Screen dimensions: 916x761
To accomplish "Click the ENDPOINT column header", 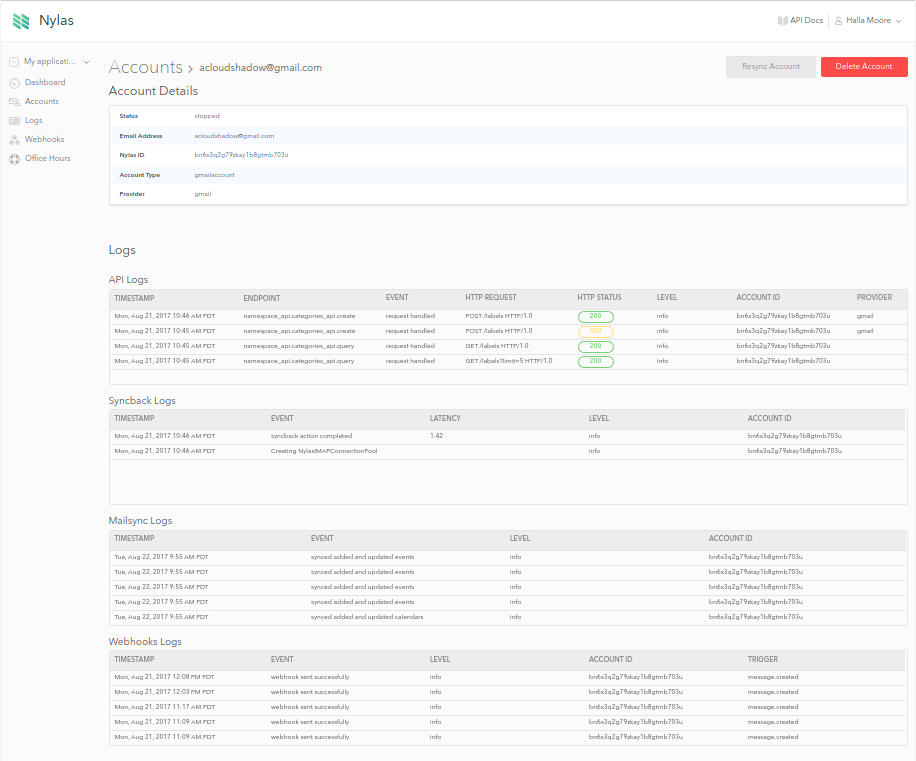I will (262, 298).
